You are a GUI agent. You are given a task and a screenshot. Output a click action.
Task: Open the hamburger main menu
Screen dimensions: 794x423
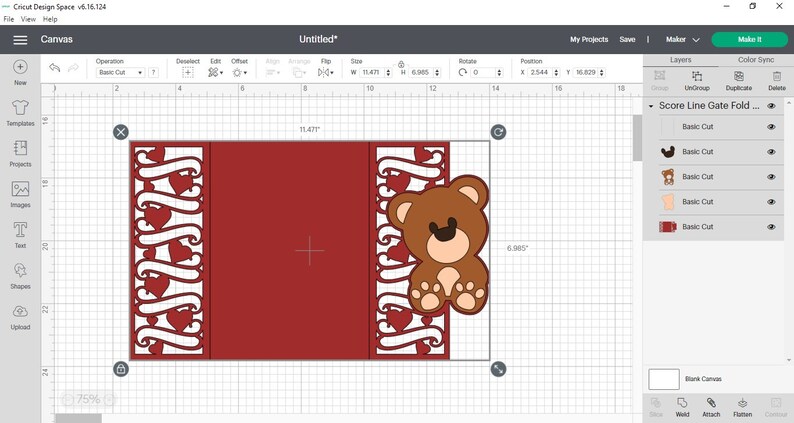(x=20, y=40)
